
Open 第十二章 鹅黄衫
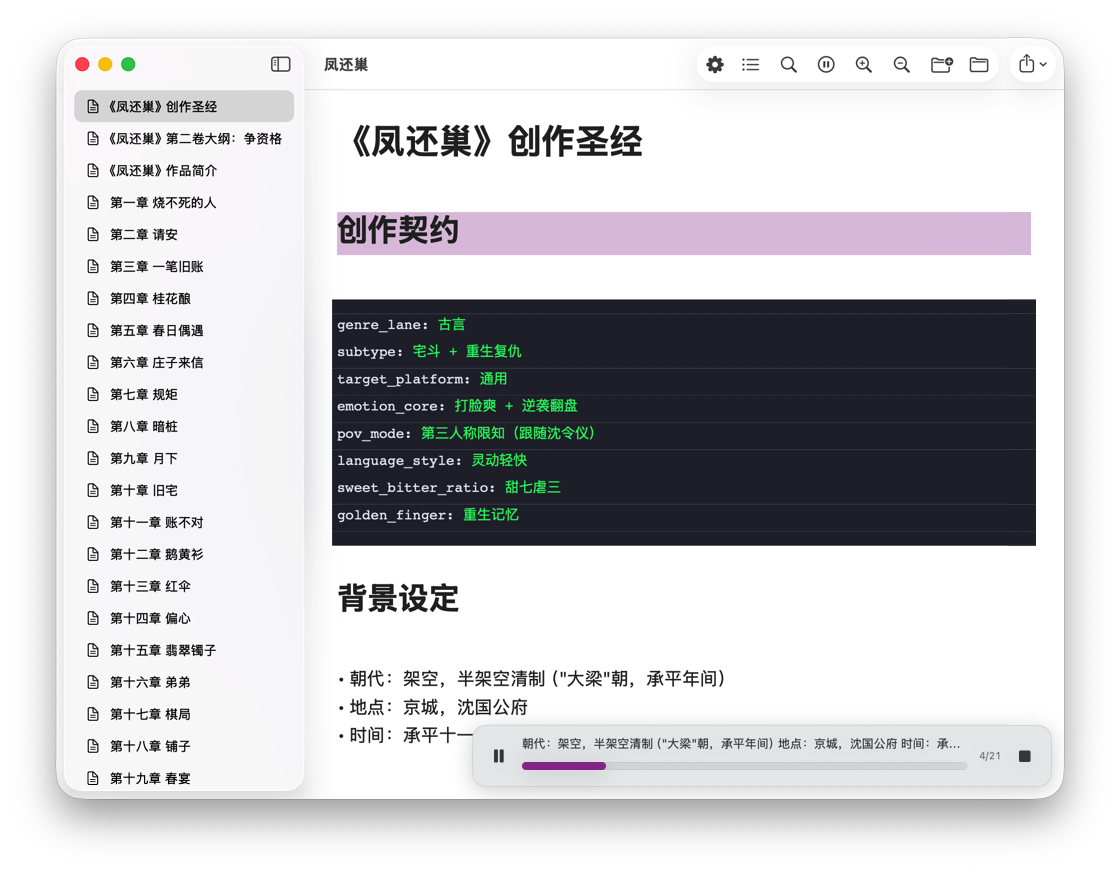tap(184, 554)
